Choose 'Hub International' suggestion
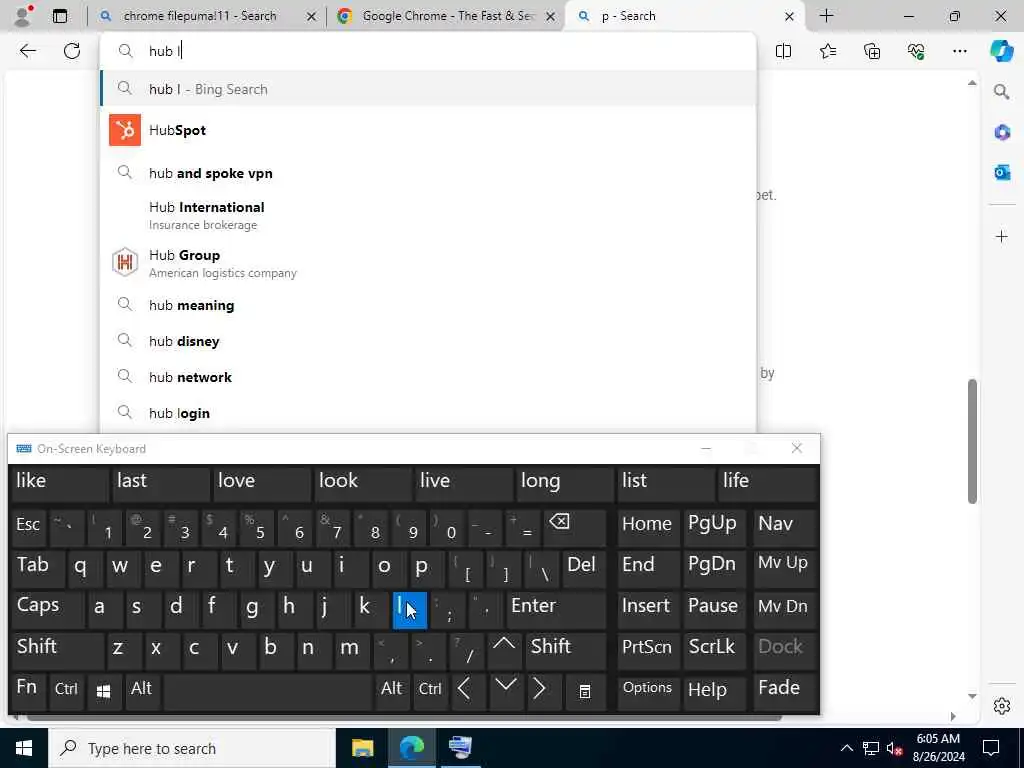 pos(428,216)
